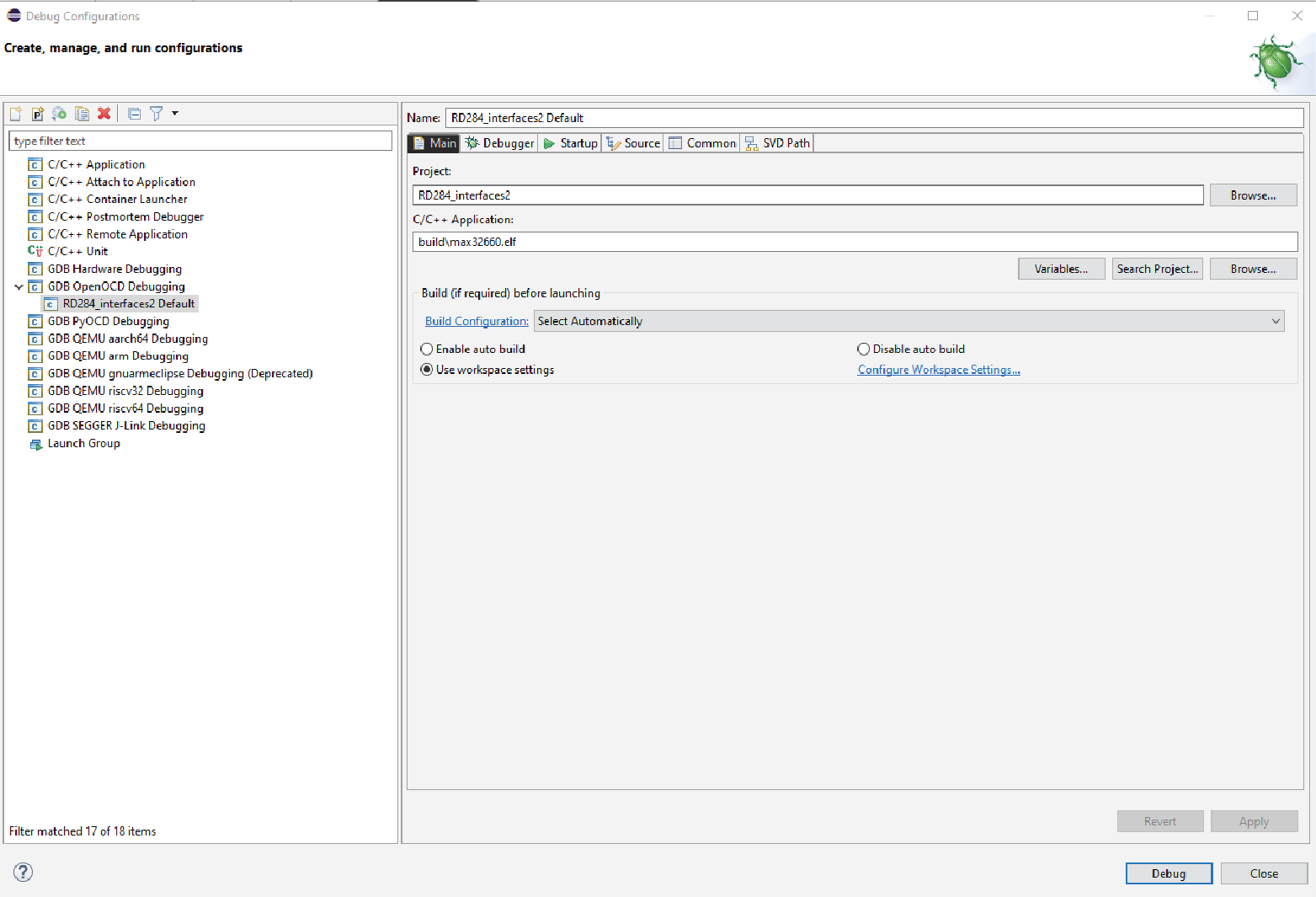Open the filter options dropdown arrow

coord(175,113)
